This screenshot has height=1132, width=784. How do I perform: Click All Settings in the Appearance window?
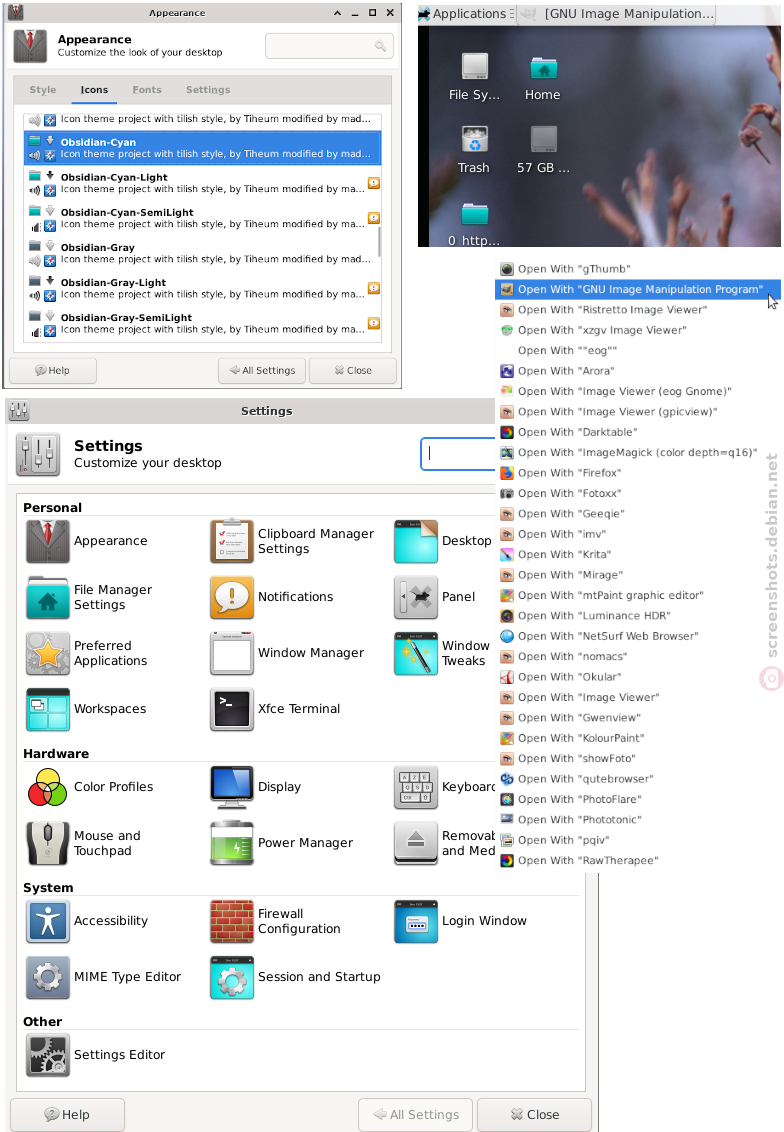[262, 370]
